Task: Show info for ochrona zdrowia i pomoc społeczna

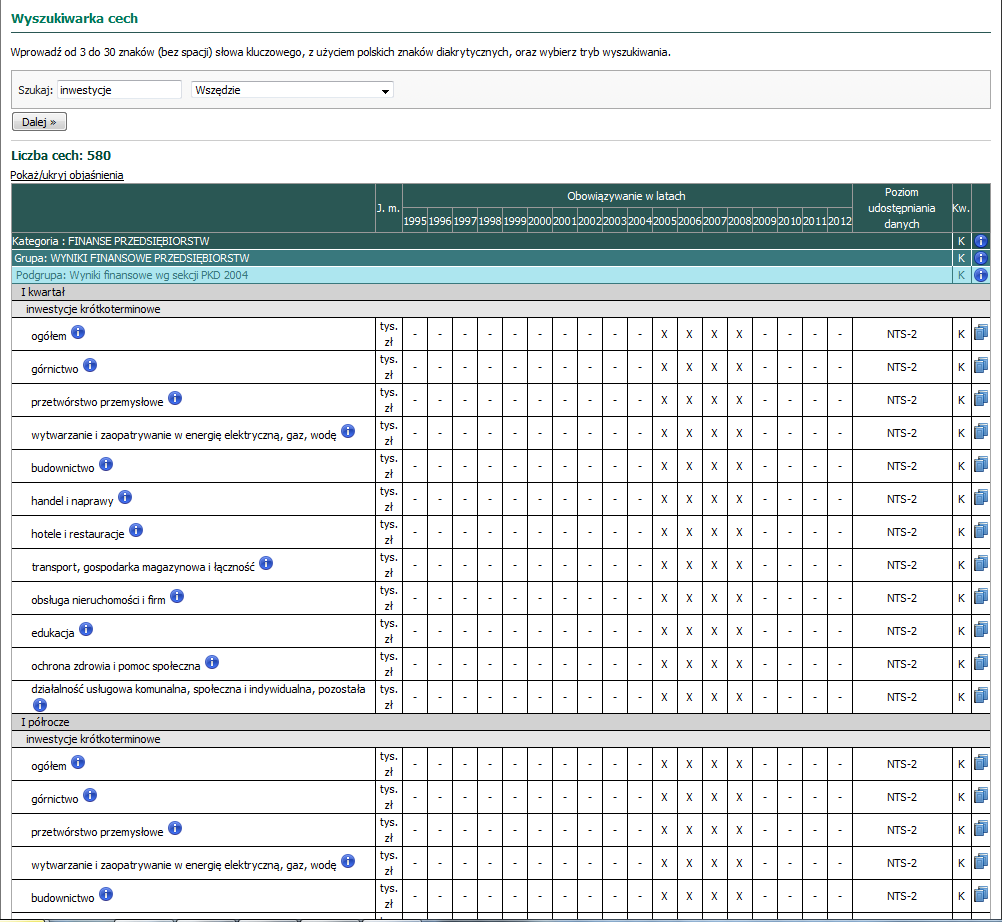Action: [212, 663]
